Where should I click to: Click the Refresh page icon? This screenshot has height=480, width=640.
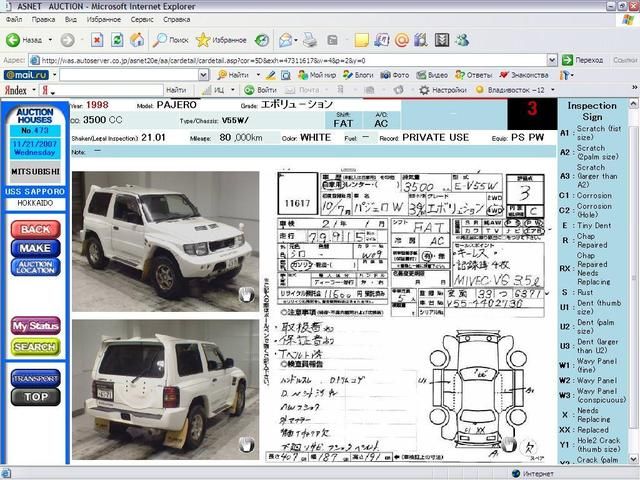click(x=117, y=40)
